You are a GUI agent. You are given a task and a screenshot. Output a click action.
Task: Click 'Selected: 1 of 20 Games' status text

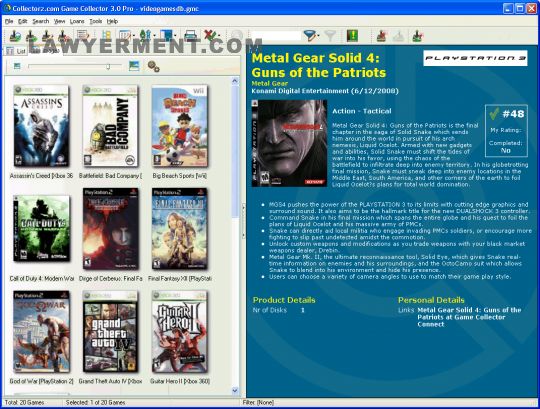pos(95,402)
